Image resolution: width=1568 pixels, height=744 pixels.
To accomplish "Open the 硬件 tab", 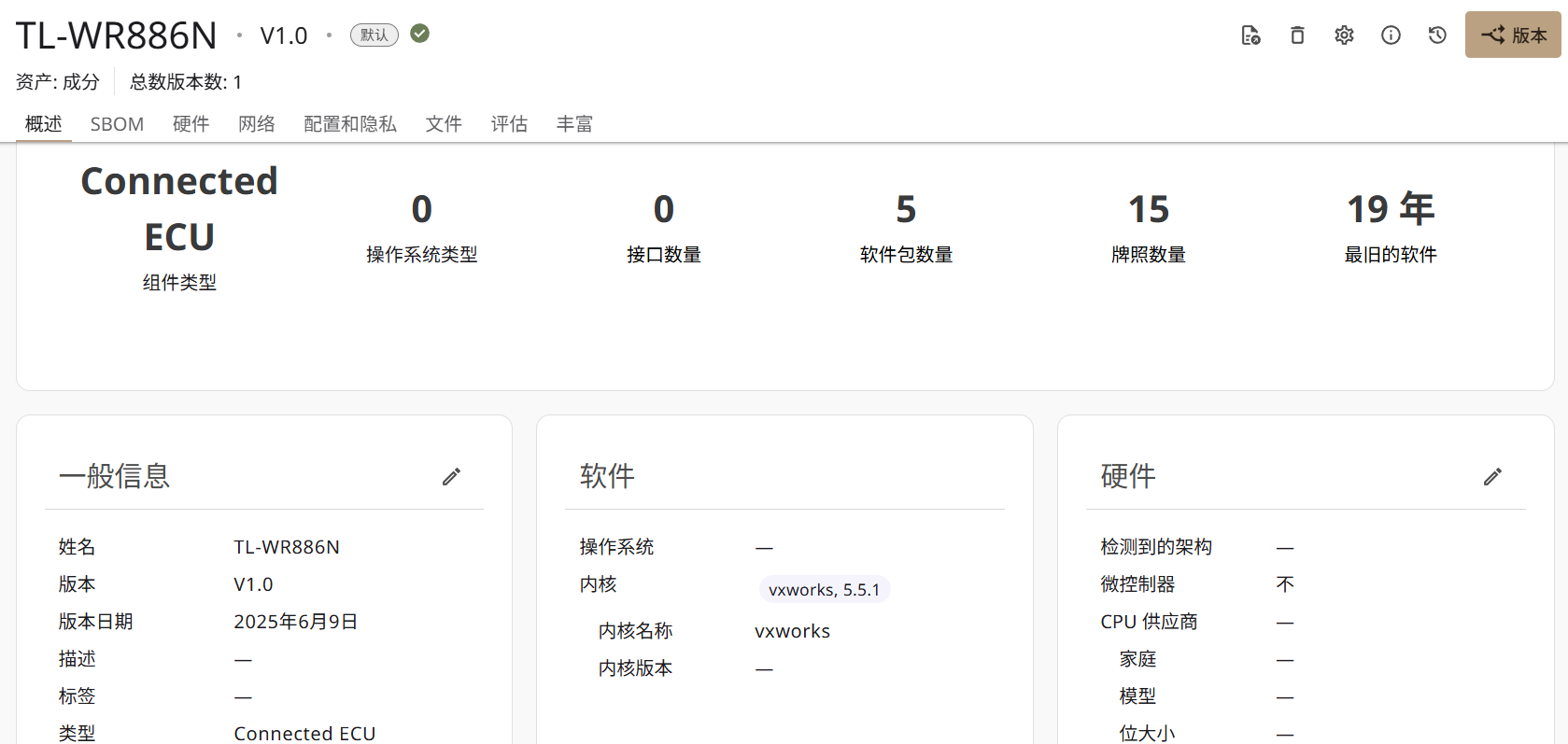I will (191, 124).
